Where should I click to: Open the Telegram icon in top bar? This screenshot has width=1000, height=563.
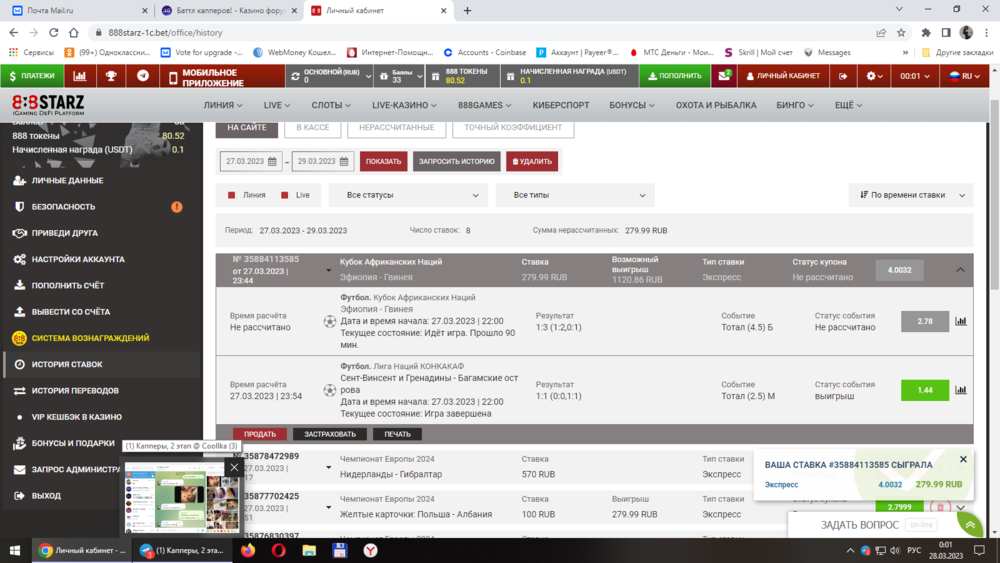143,76
